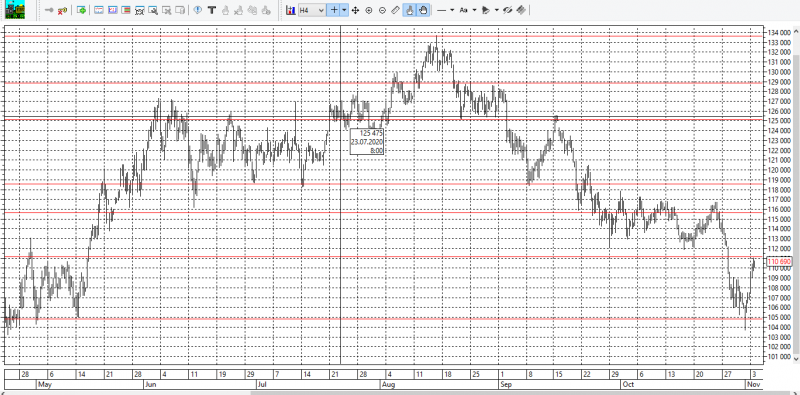Click the red-cross remove key button

point(63,10)
